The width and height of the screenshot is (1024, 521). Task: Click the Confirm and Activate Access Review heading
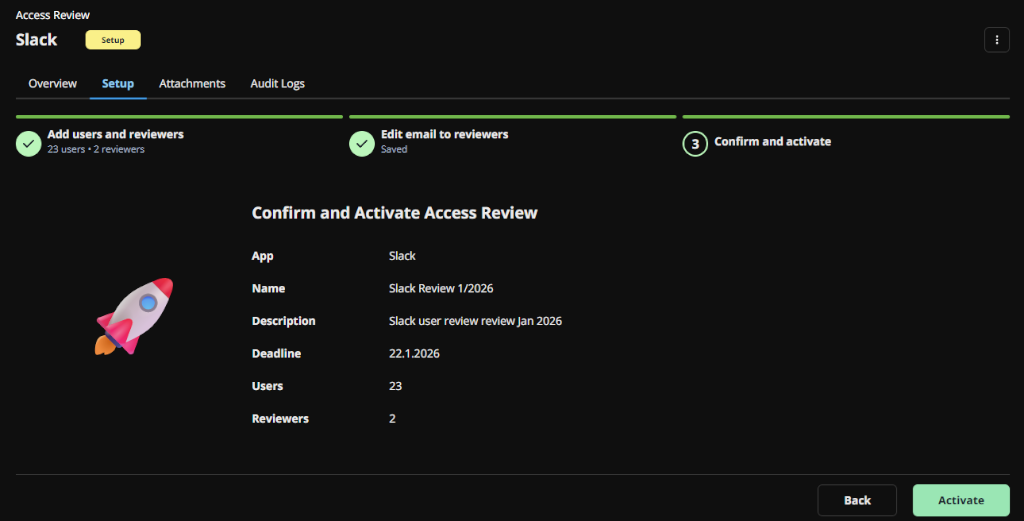(394, 213)
